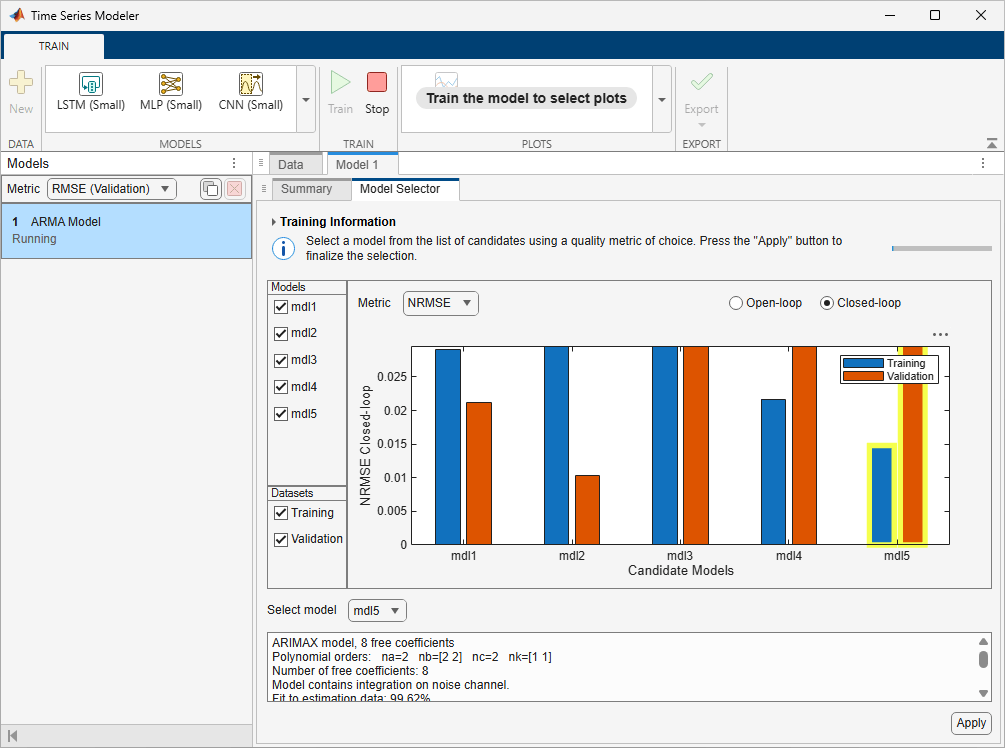Create a new model with the New icon

[x=20, y=90]
